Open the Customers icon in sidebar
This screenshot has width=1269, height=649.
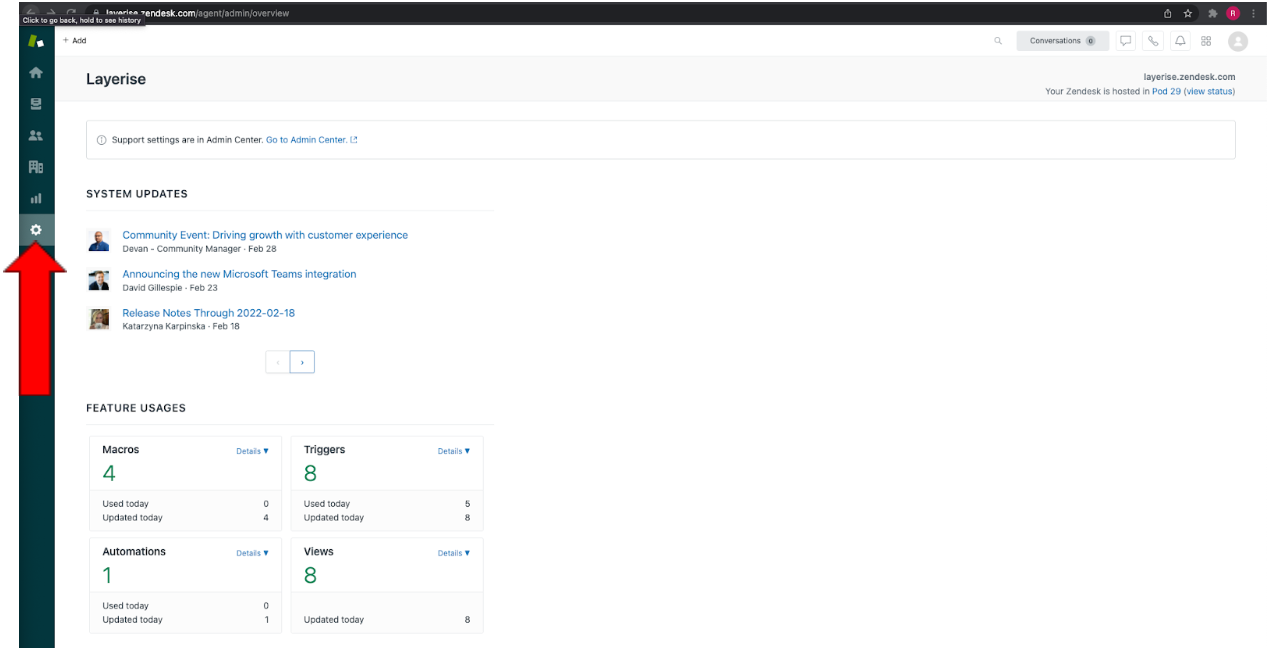(x=36, y=135)
